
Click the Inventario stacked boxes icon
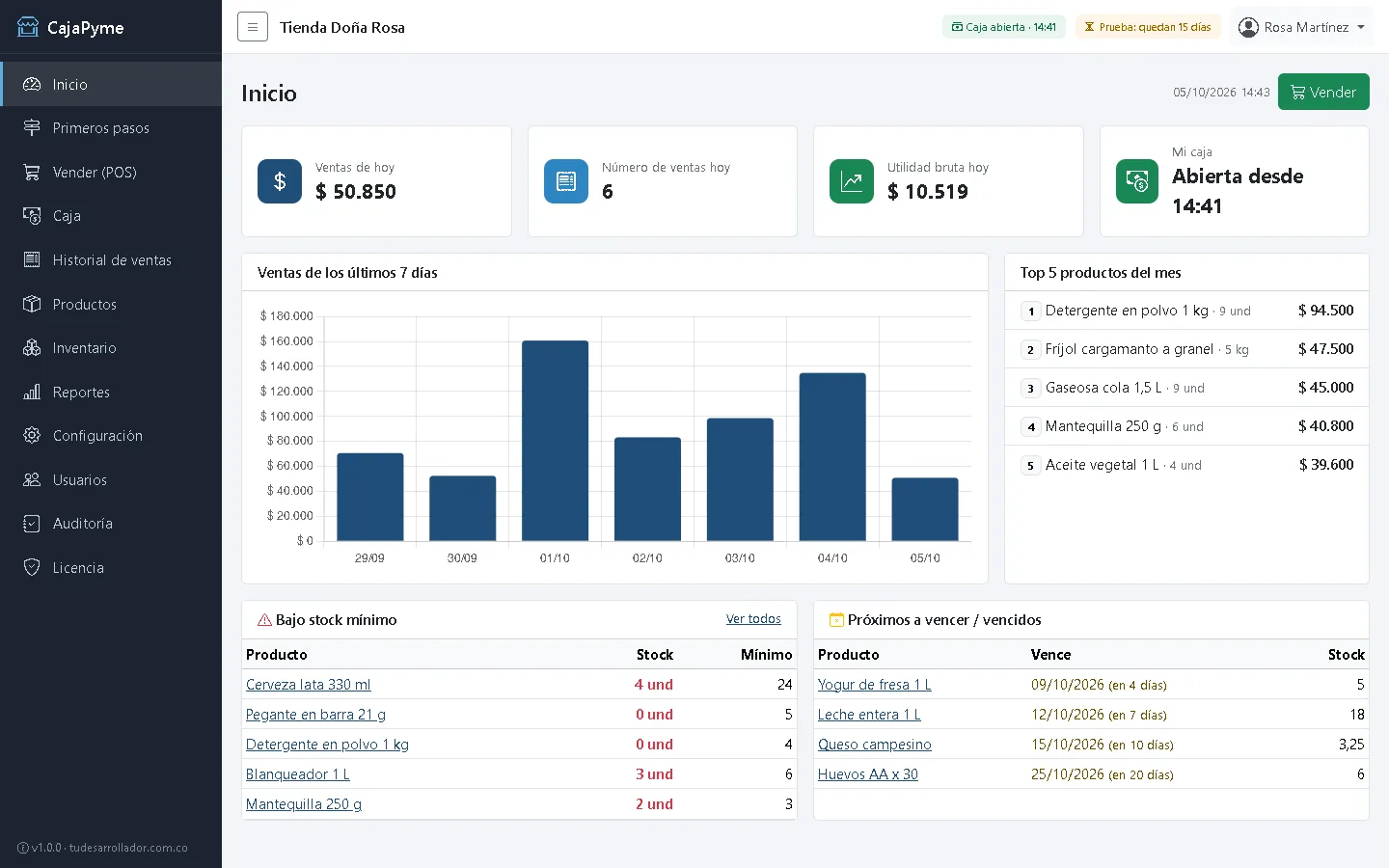point(32,347)
